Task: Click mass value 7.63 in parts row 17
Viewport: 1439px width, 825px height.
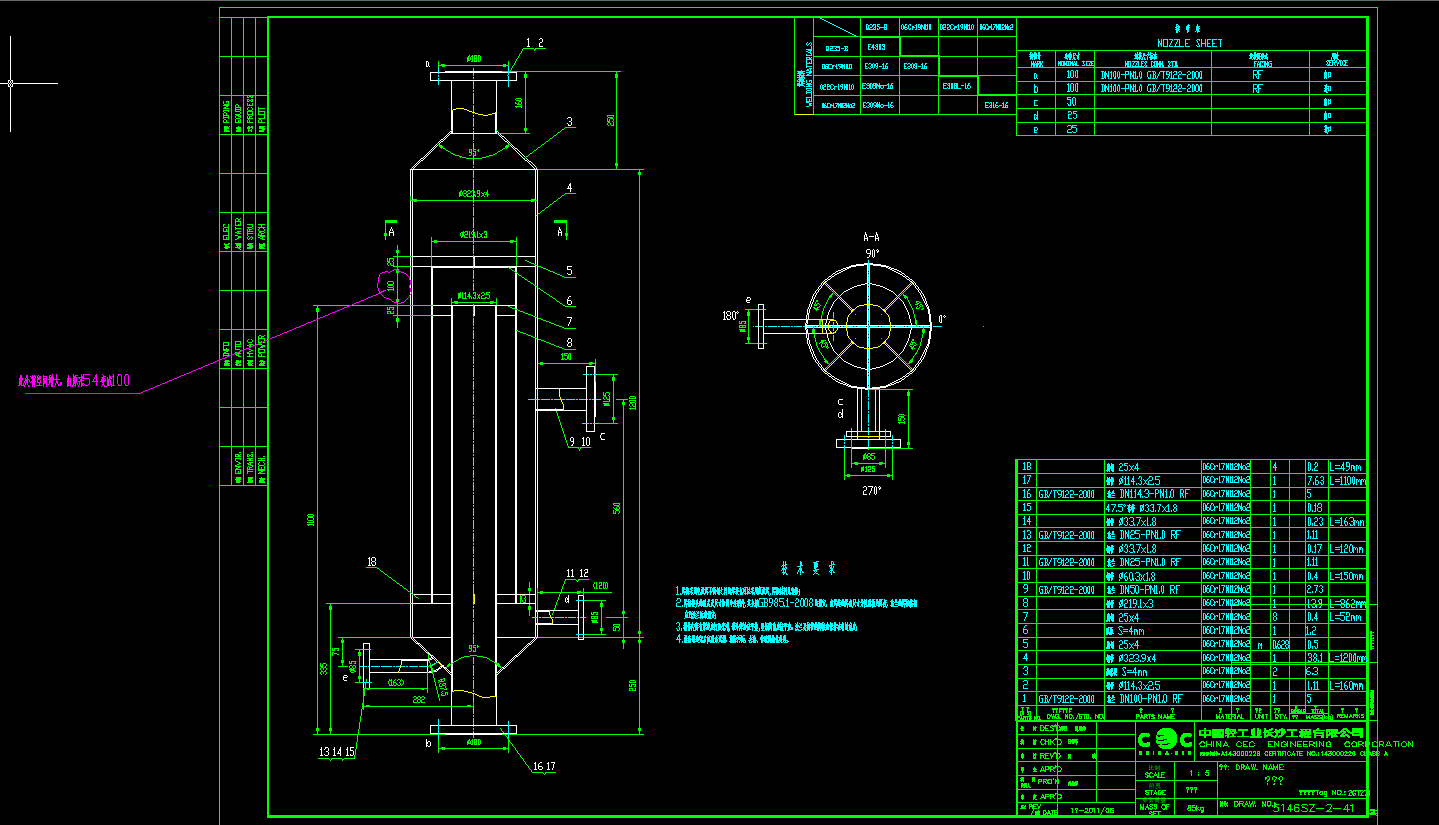Action: click(x=1315, y=481)
